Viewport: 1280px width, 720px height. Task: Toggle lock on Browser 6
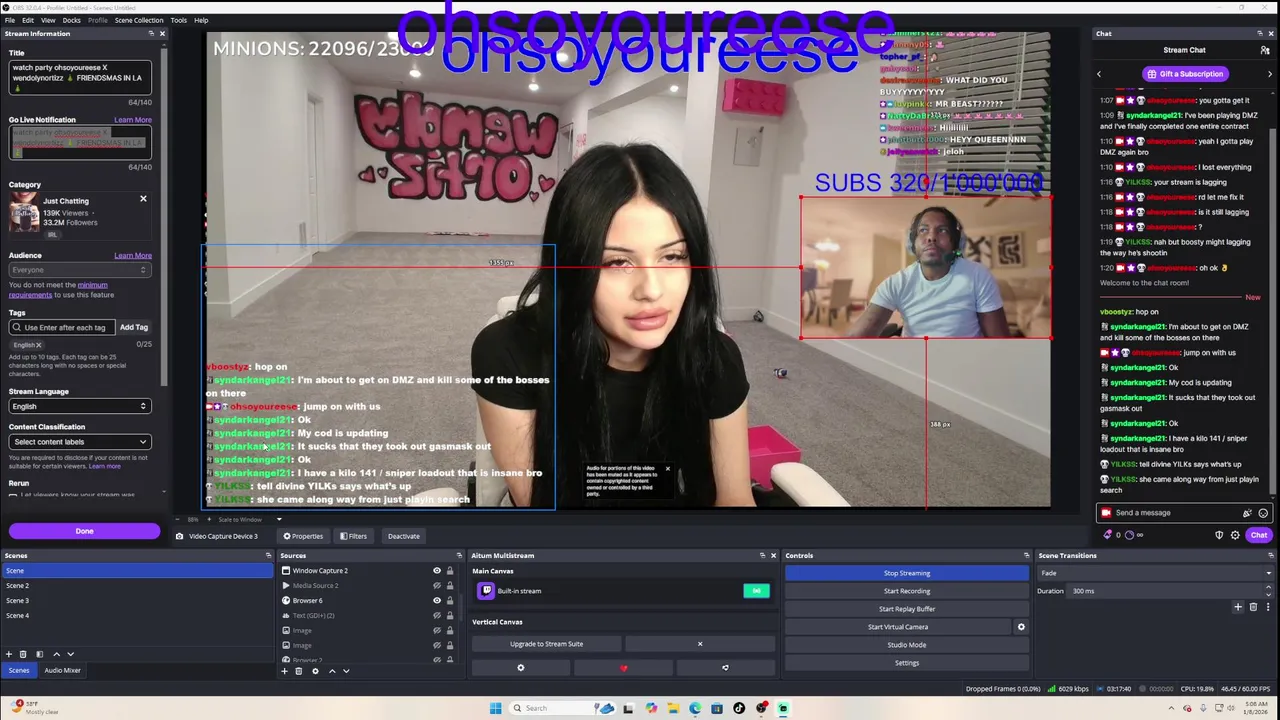449,601
